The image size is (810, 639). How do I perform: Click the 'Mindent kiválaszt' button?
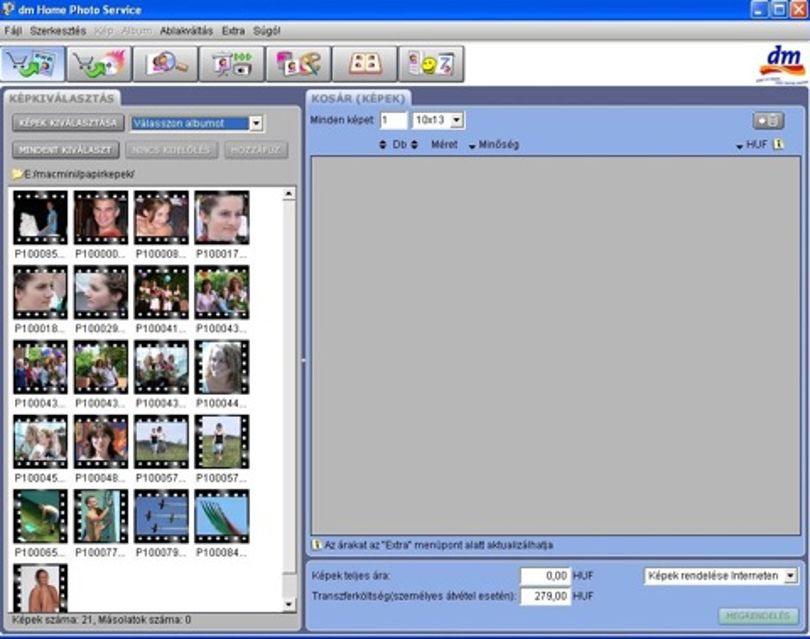[66, 150]
